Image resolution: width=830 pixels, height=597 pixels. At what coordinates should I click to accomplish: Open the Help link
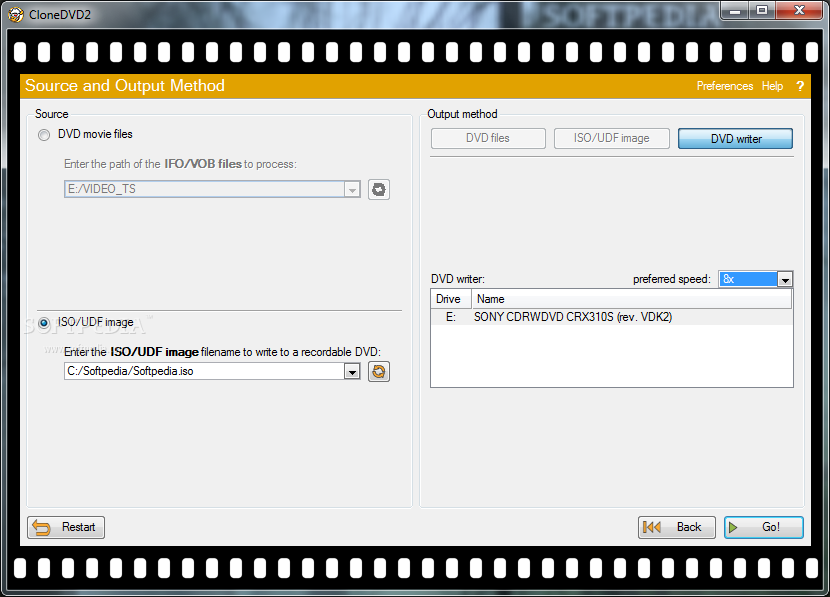click(772, 86)
